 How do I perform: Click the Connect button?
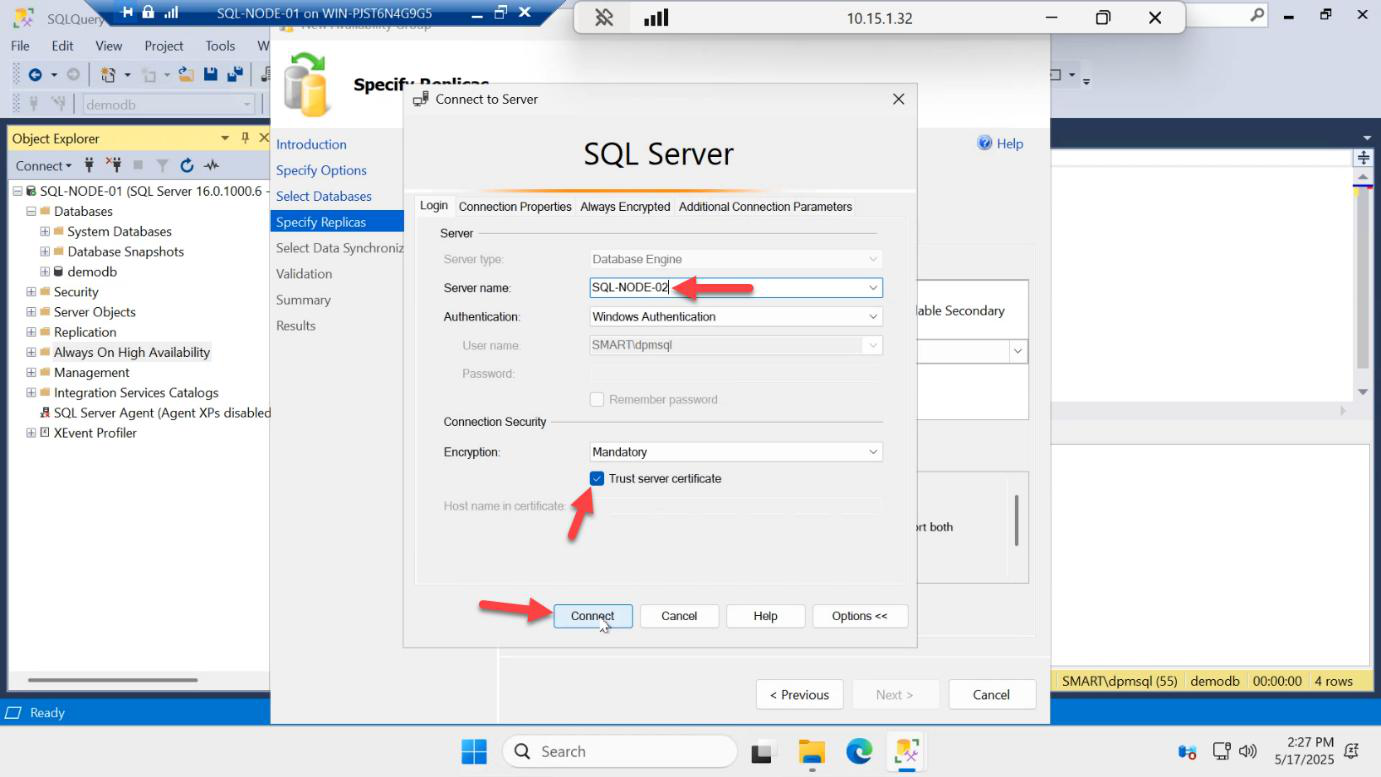pyautogui.click(x=592, y=616)
